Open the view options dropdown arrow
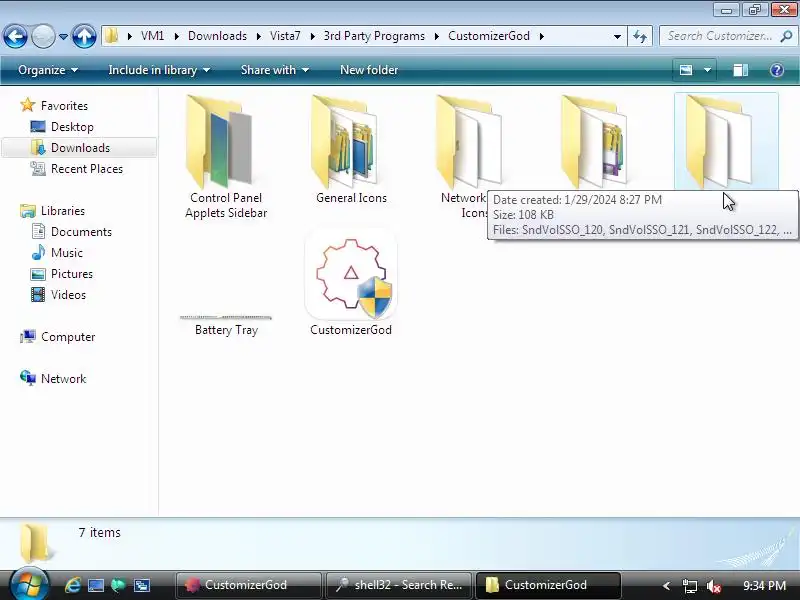Viewport: 800px width, 600px height. (708, 70)
